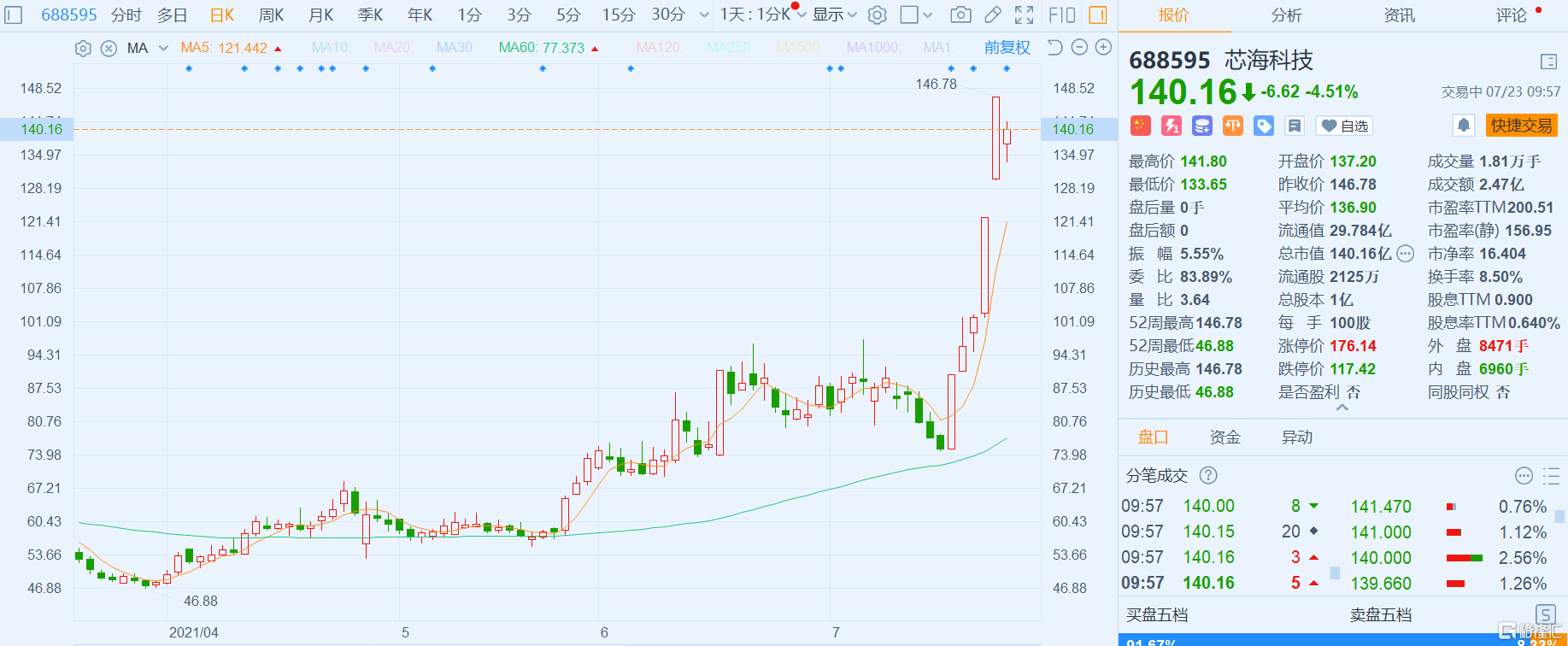Collapse the quote details panel chevron
Screen dimensions: 1568x646
click(1342, 408)
